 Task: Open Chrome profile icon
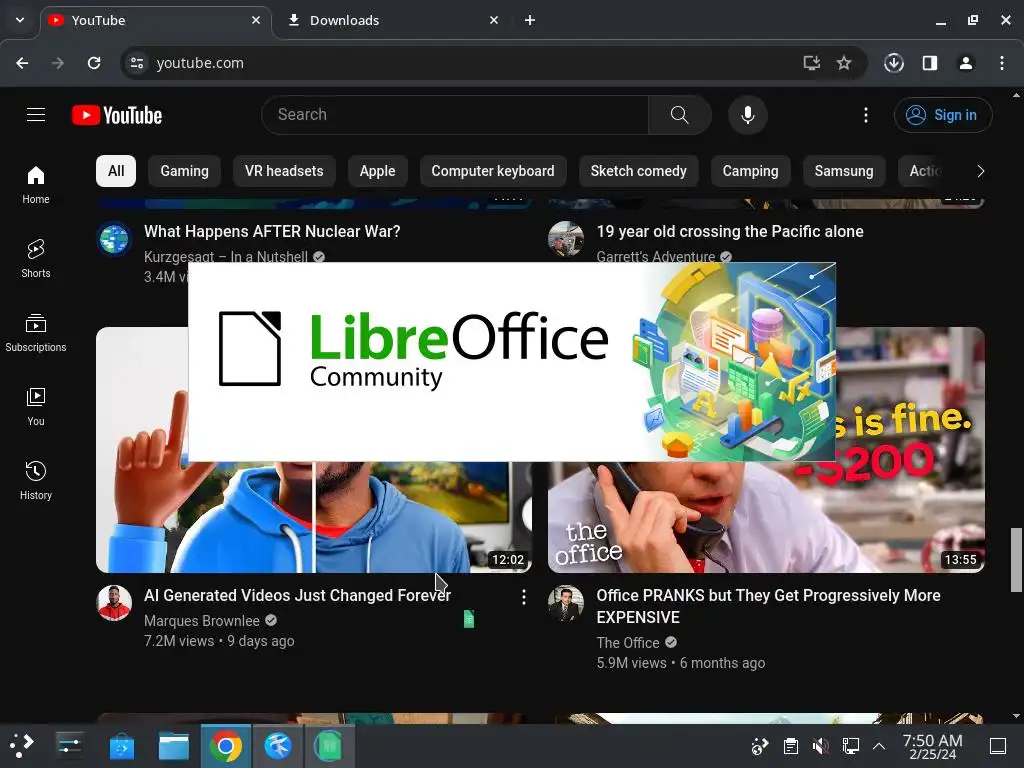coord(966,63)
